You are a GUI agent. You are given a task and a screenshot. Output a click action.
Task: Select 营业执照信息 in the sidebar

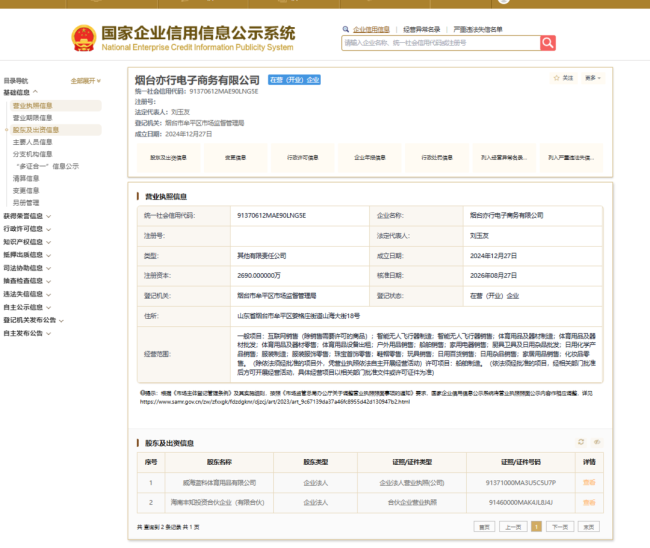click(56, 106)
